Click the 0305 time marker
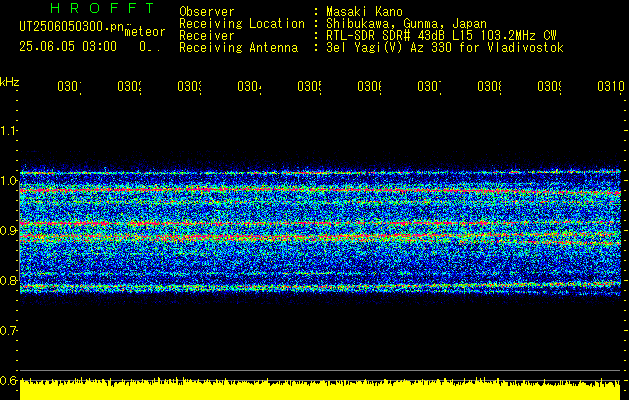The width and height of the screenshot is (629, 400). [309, 86]
